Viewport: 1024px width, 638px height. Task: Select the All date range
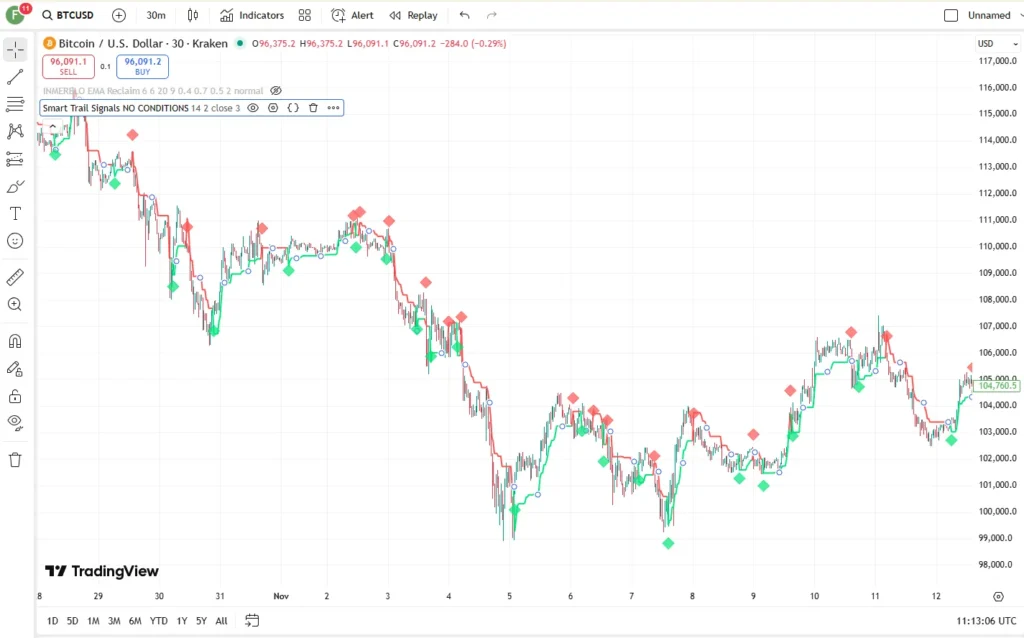tap(221, 621)
